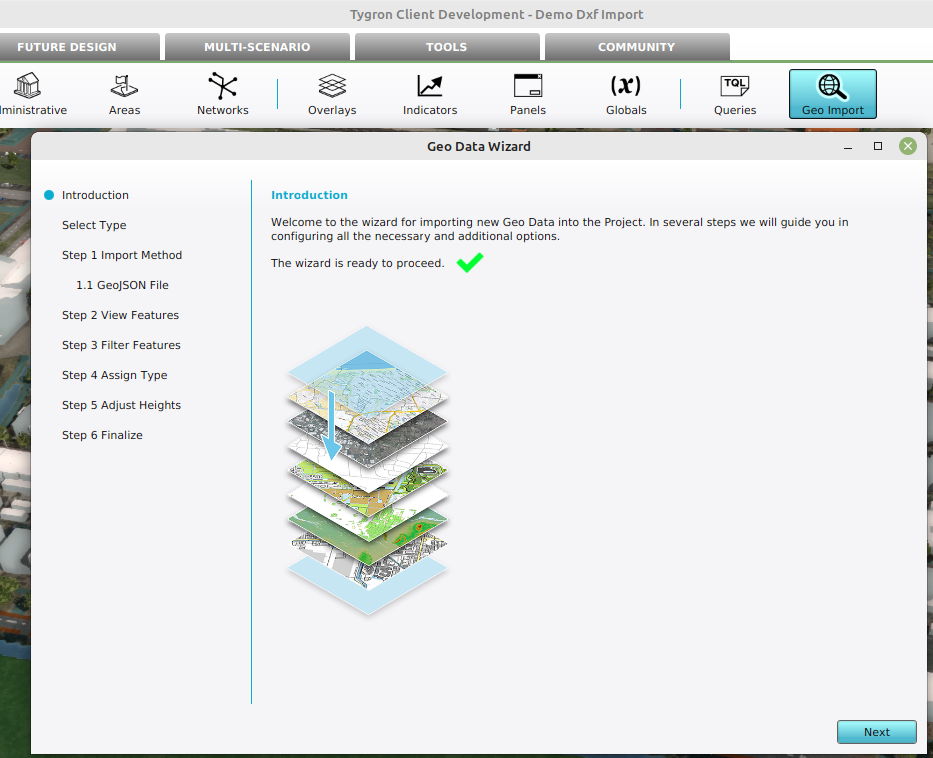The width and height of the screenshot is (933, 758).
Task: Click the Geo Import globe icon
Action: [x=832, y=86]
